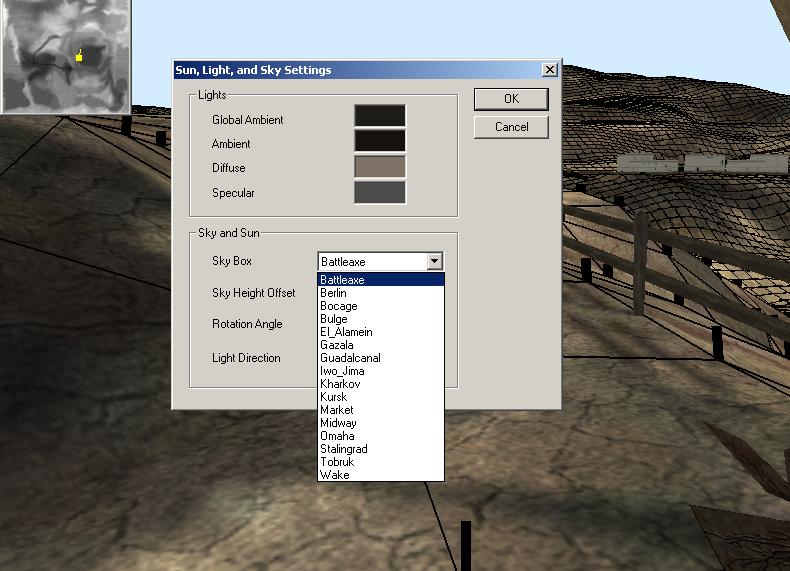The width and height of the screenshot is (790, 571).
Task: Pick the Specular light color swatch
Action: coord(379,193)
